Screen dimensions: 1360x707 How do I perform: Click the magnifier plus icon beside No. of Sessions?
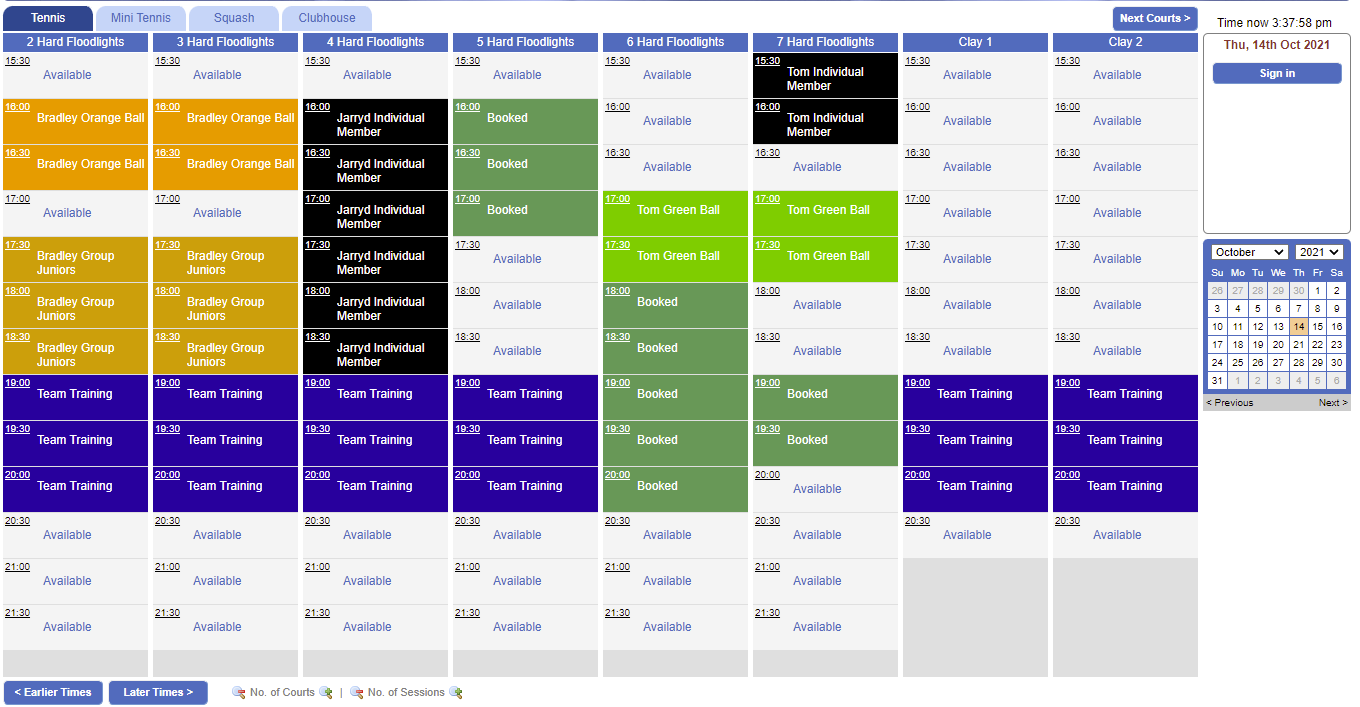456,692
